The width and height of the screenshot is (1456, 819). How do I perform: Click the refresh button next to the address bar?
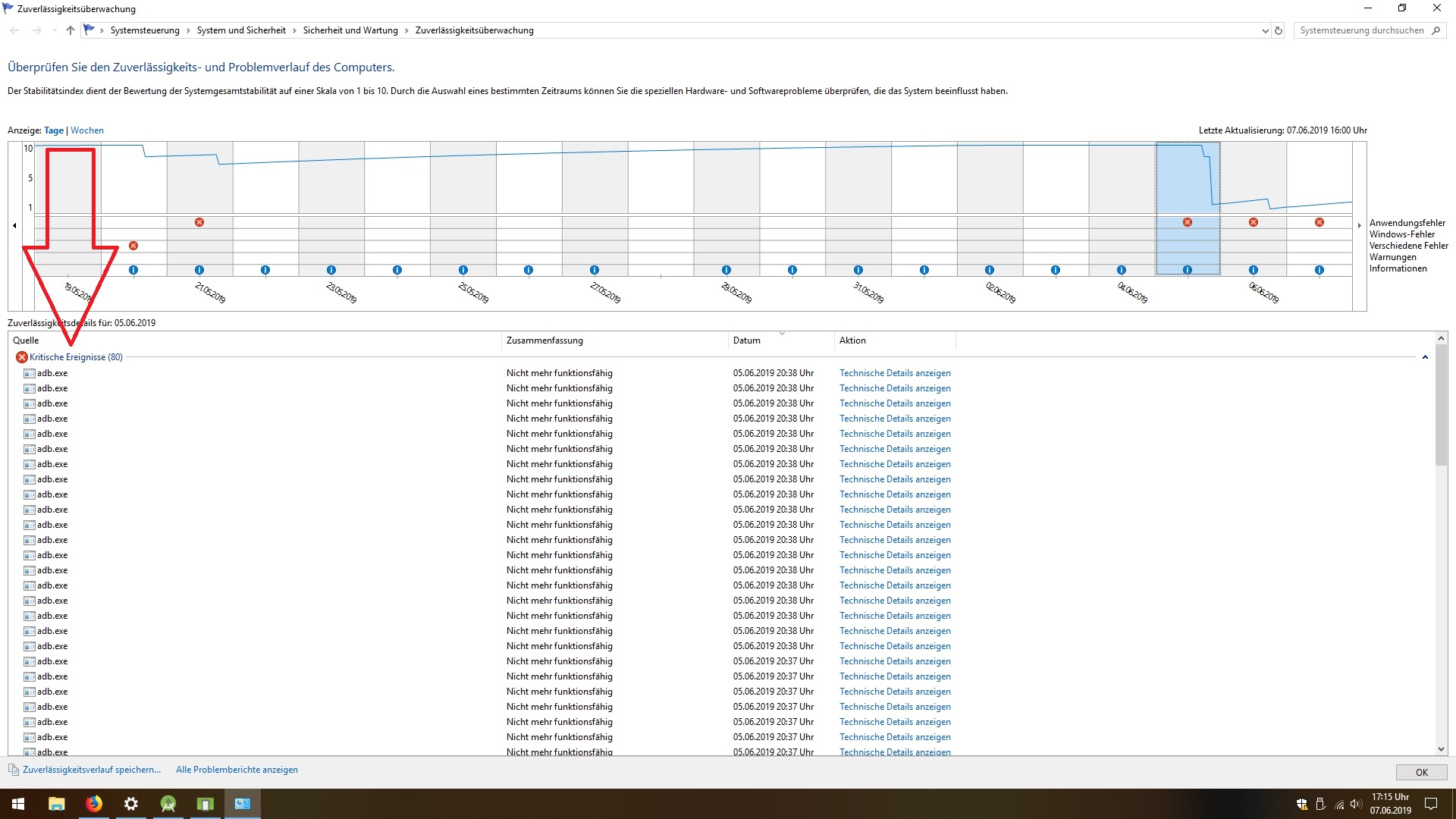point(1279,31)
